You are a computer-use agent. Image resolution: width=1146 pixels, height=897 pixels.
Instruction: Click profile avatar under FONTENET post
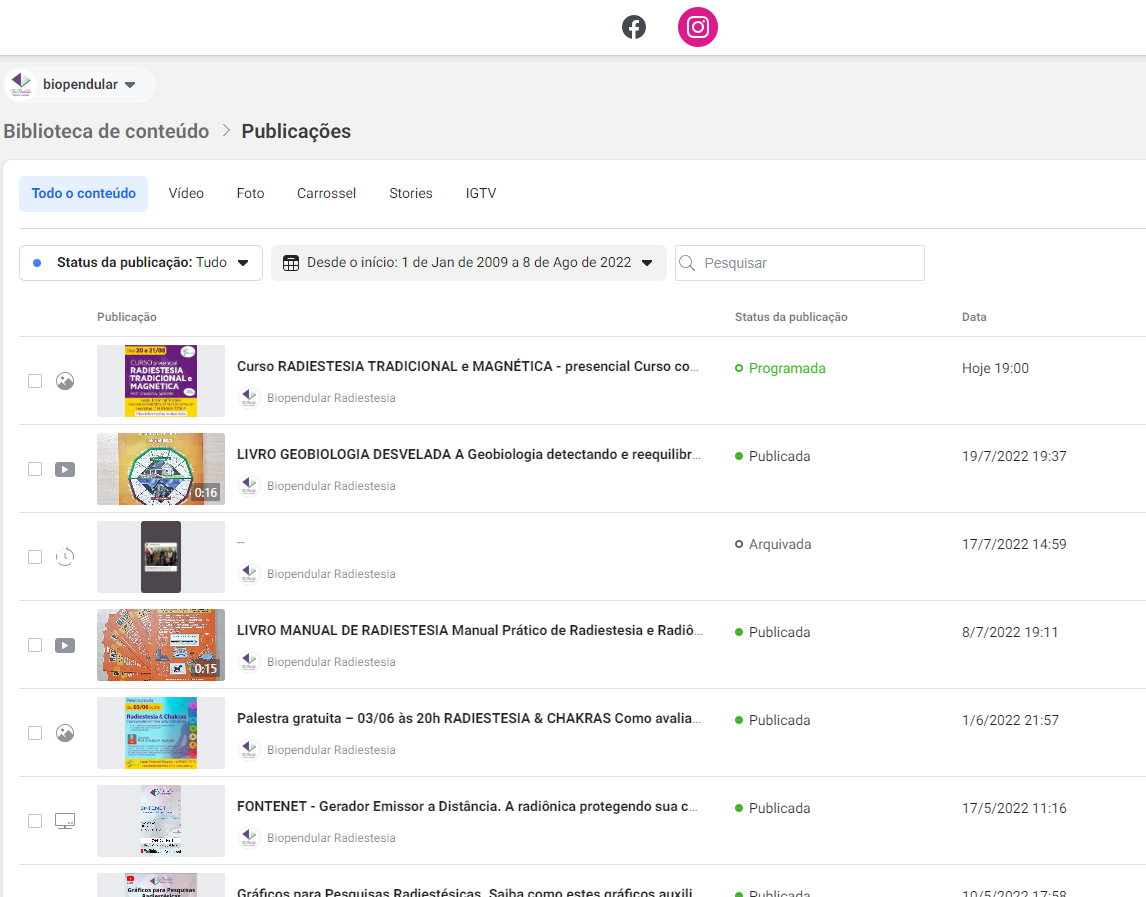point(249,838)
